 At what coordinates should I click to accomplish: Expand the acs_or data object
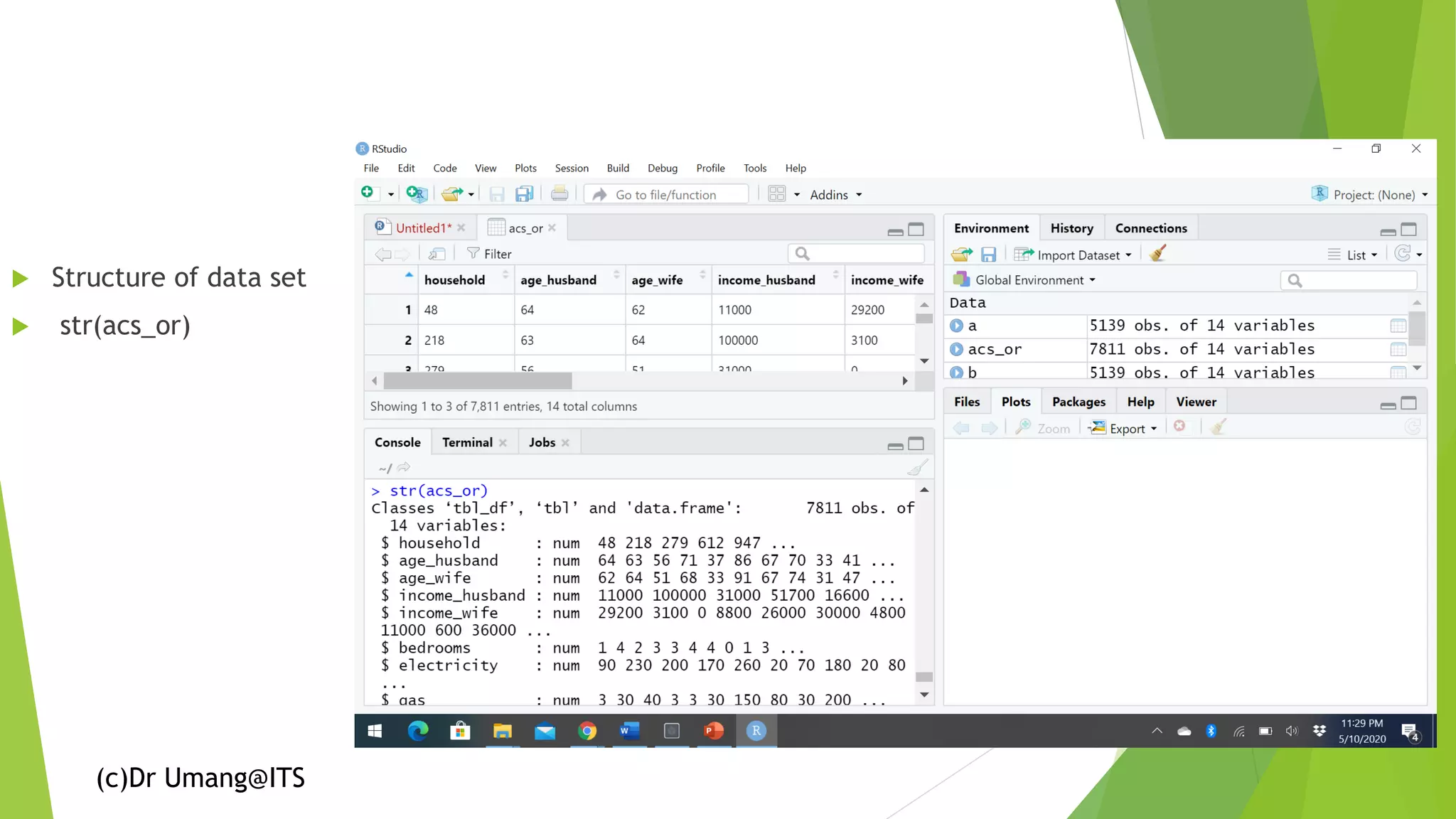(957, 349)
